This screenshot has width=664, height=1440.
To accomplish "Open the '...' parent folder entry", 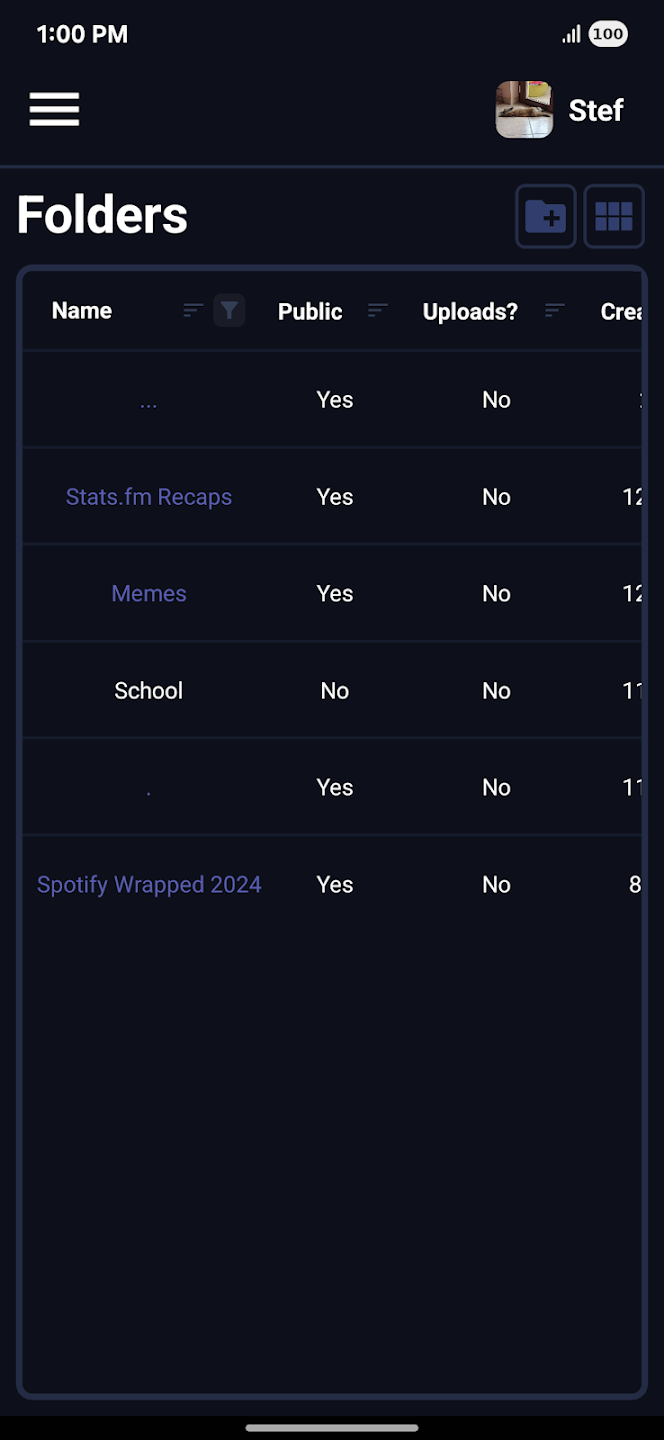I will [x=148, y=399].
